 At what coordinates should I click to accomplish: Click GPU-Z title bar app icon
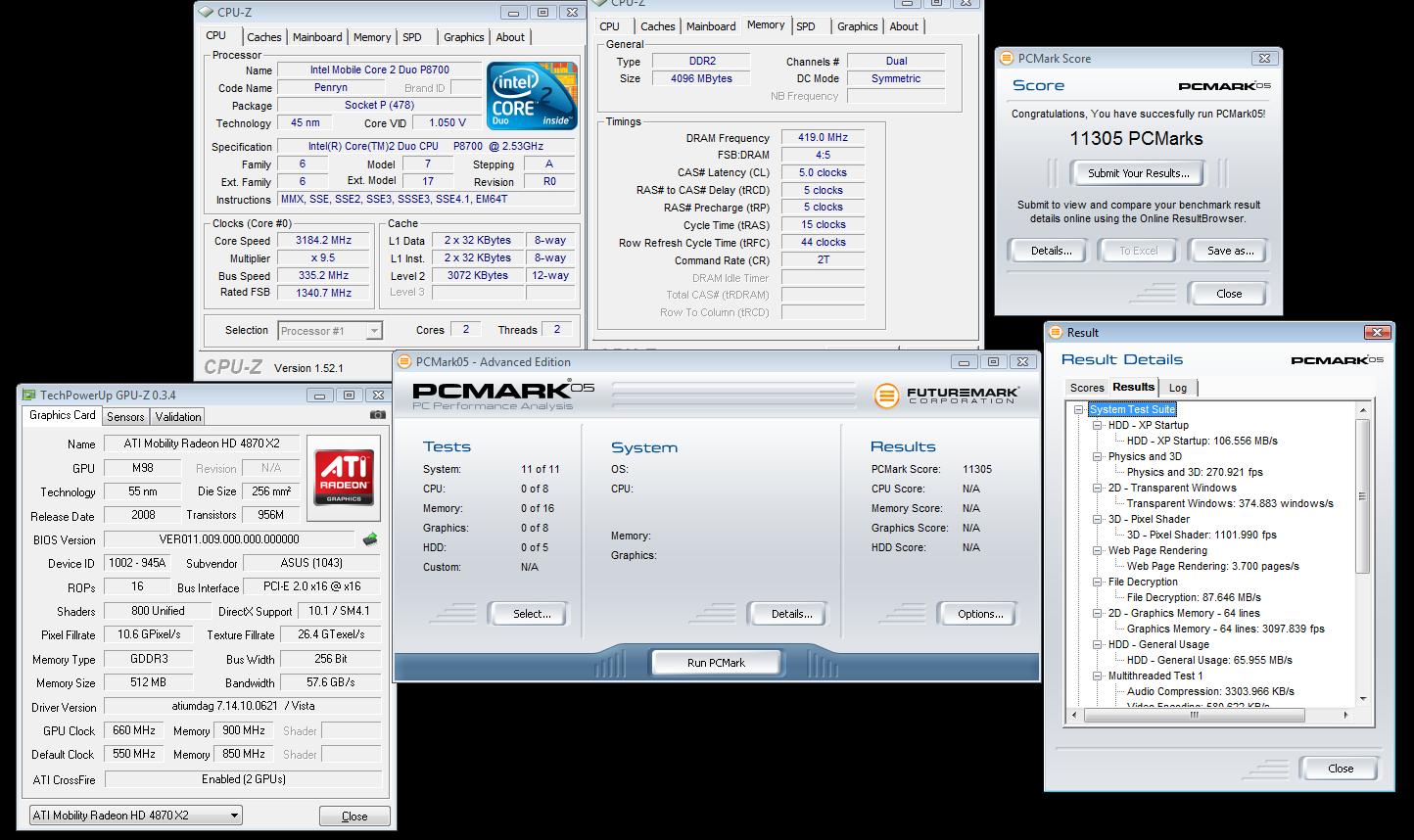click(28, 396)
